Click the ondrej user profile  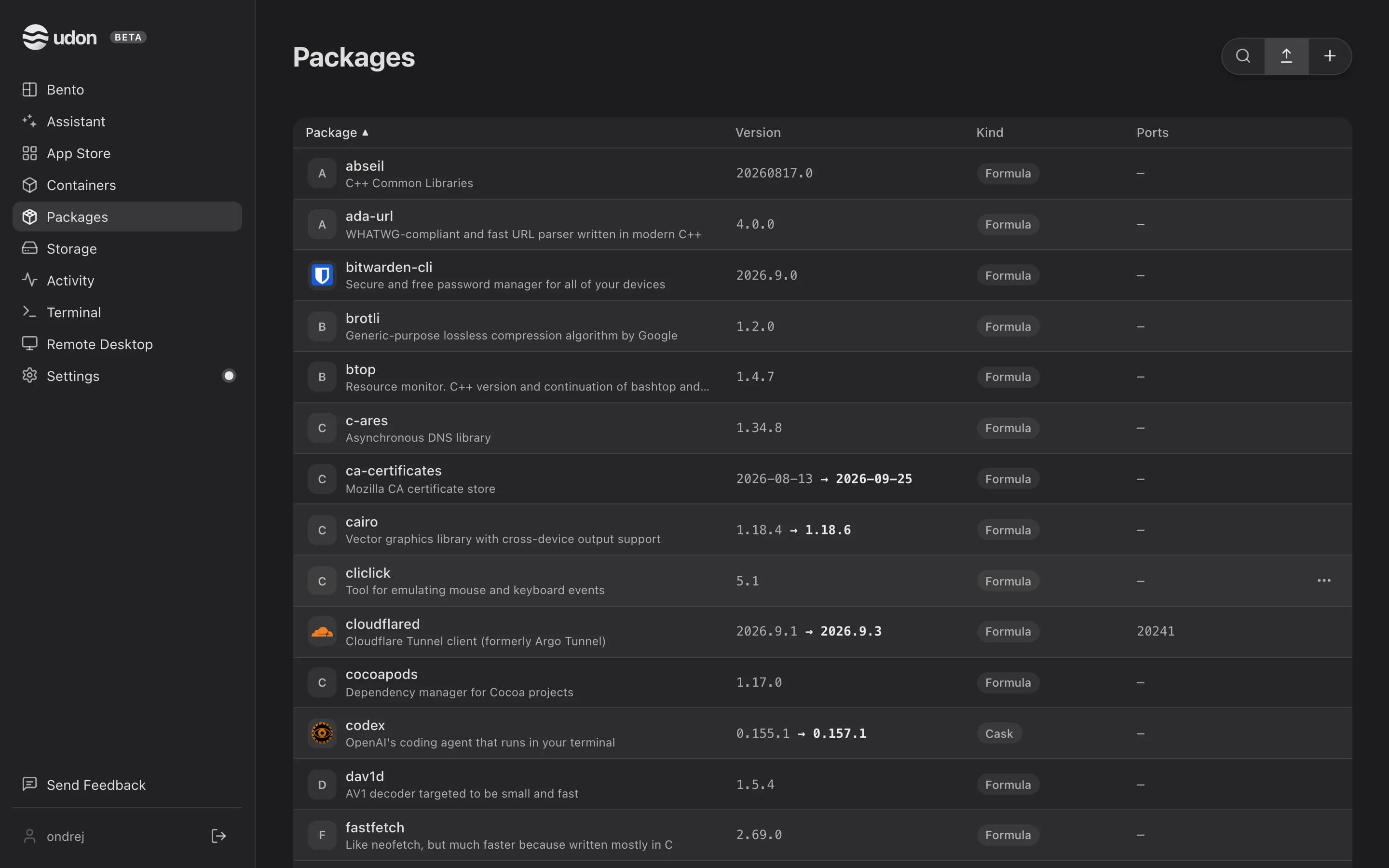54,837
